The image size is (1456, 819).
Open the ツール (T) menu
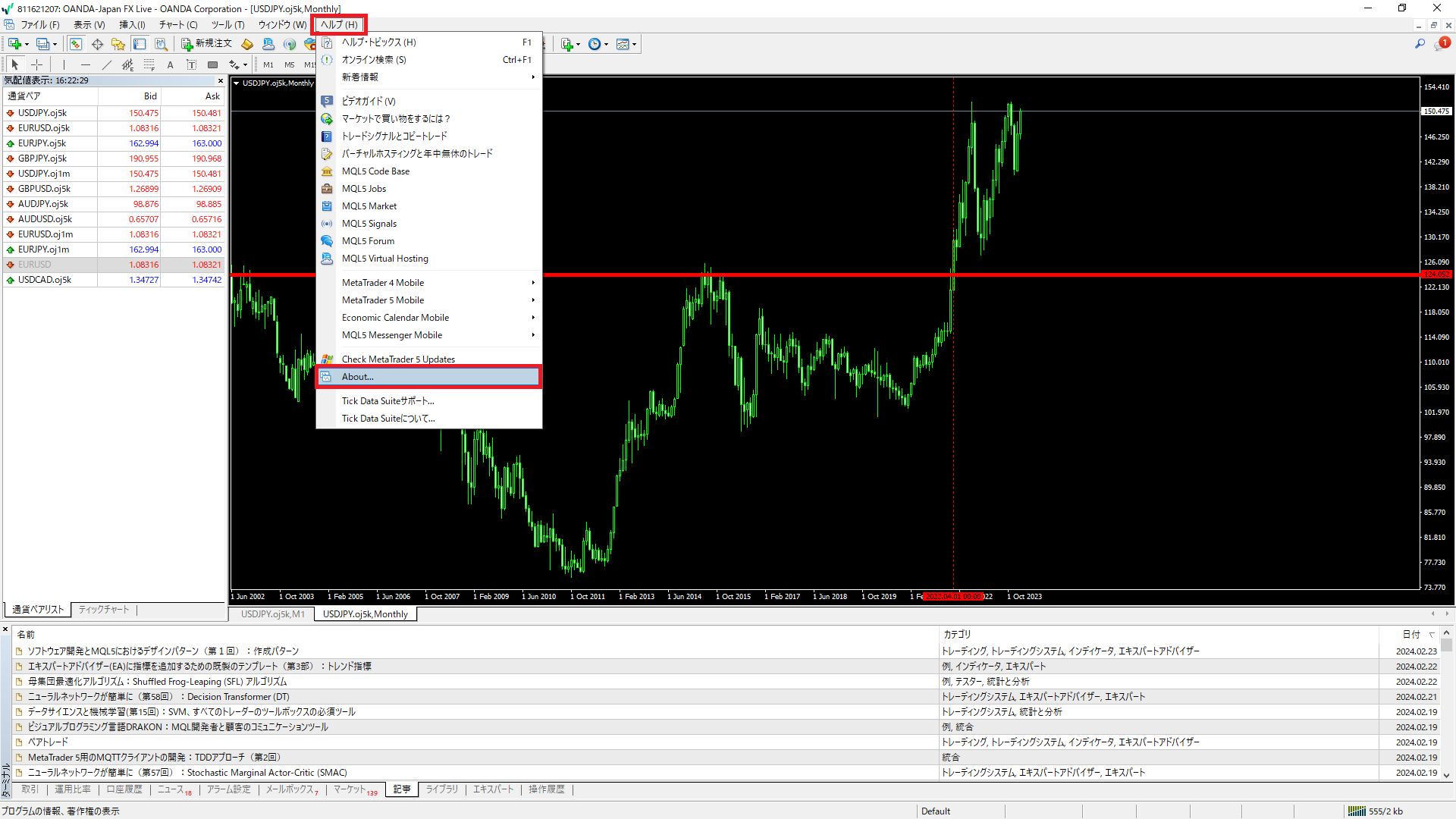[x=227, y=24]
